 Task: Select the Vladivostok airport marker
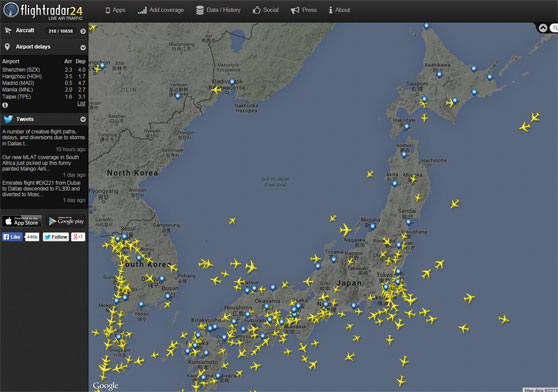point(232,82)
